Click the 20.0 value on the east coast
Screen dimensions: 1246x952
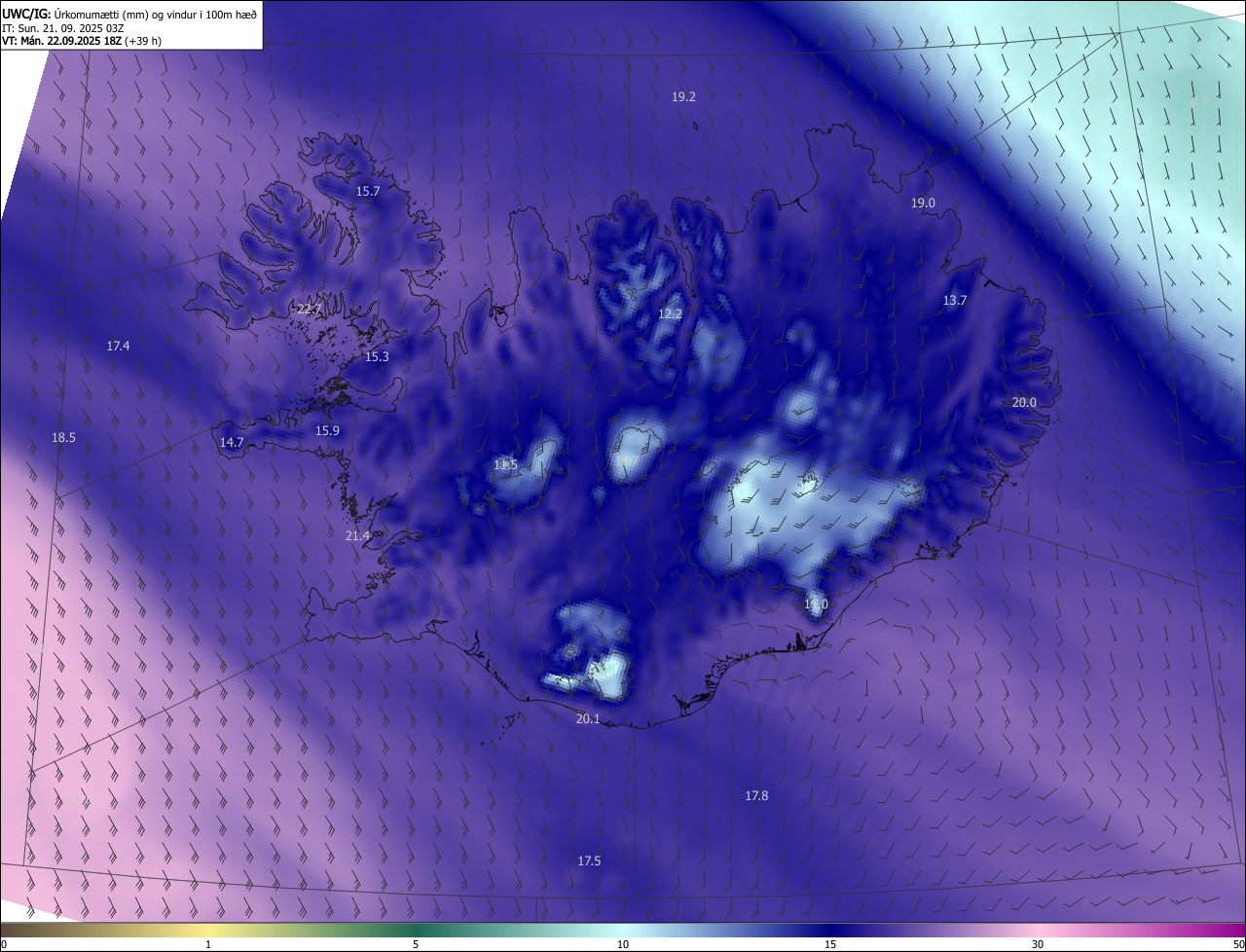[1024, 403]
